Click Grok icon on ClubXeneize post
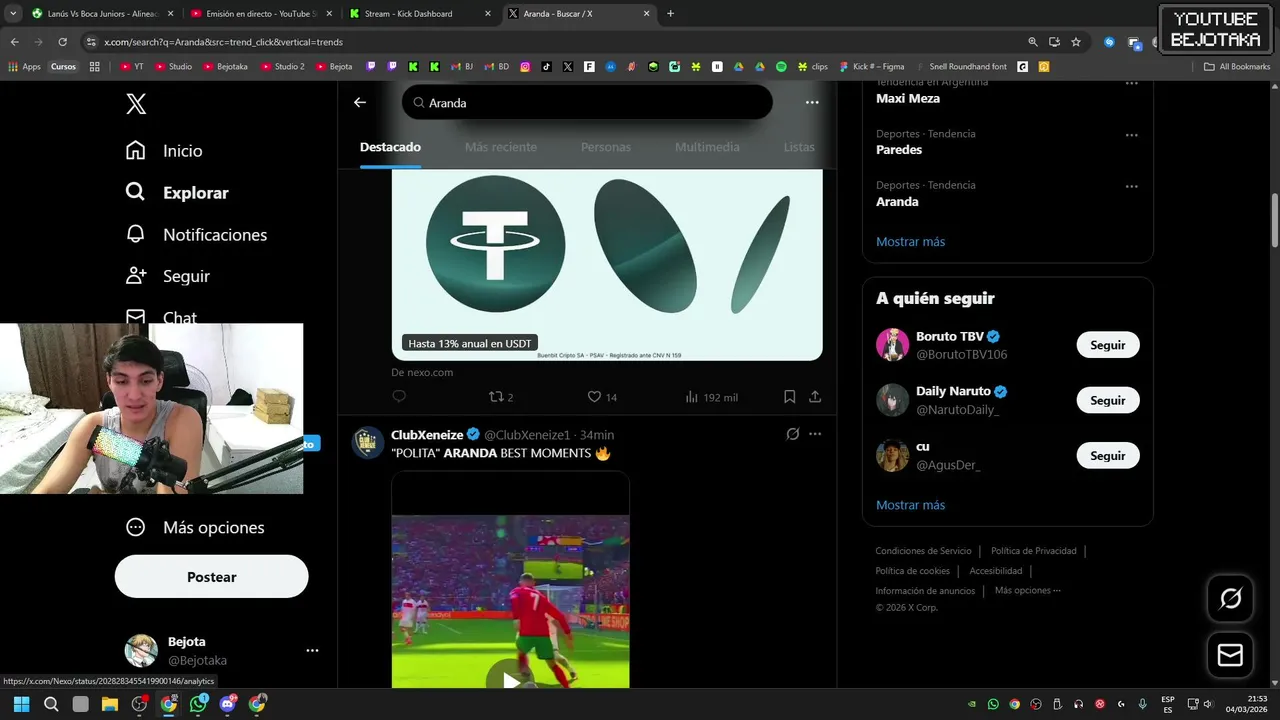Image resolution: width=1280 pixels, height=720 pixels. pos(792,434)
